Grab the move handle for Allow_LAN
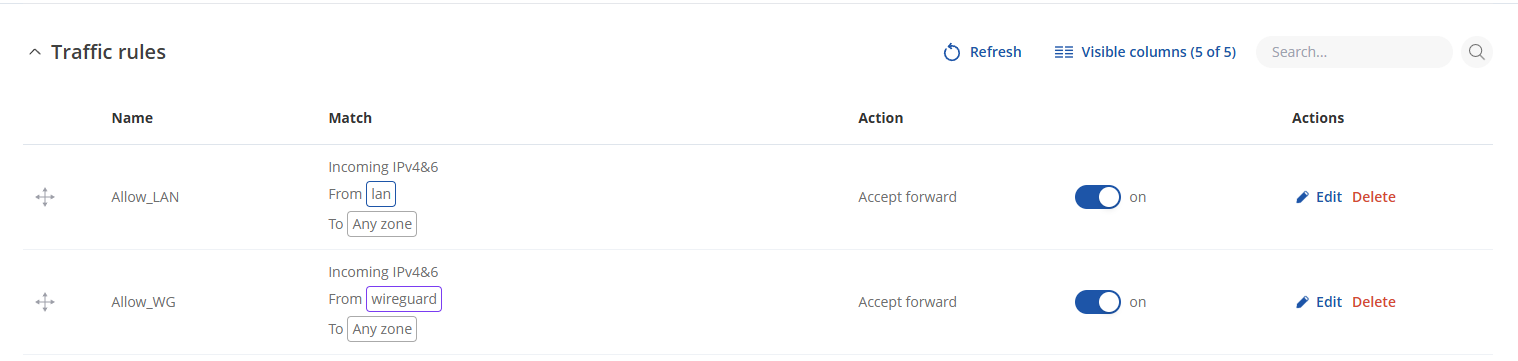 click(x=45, y=197)
